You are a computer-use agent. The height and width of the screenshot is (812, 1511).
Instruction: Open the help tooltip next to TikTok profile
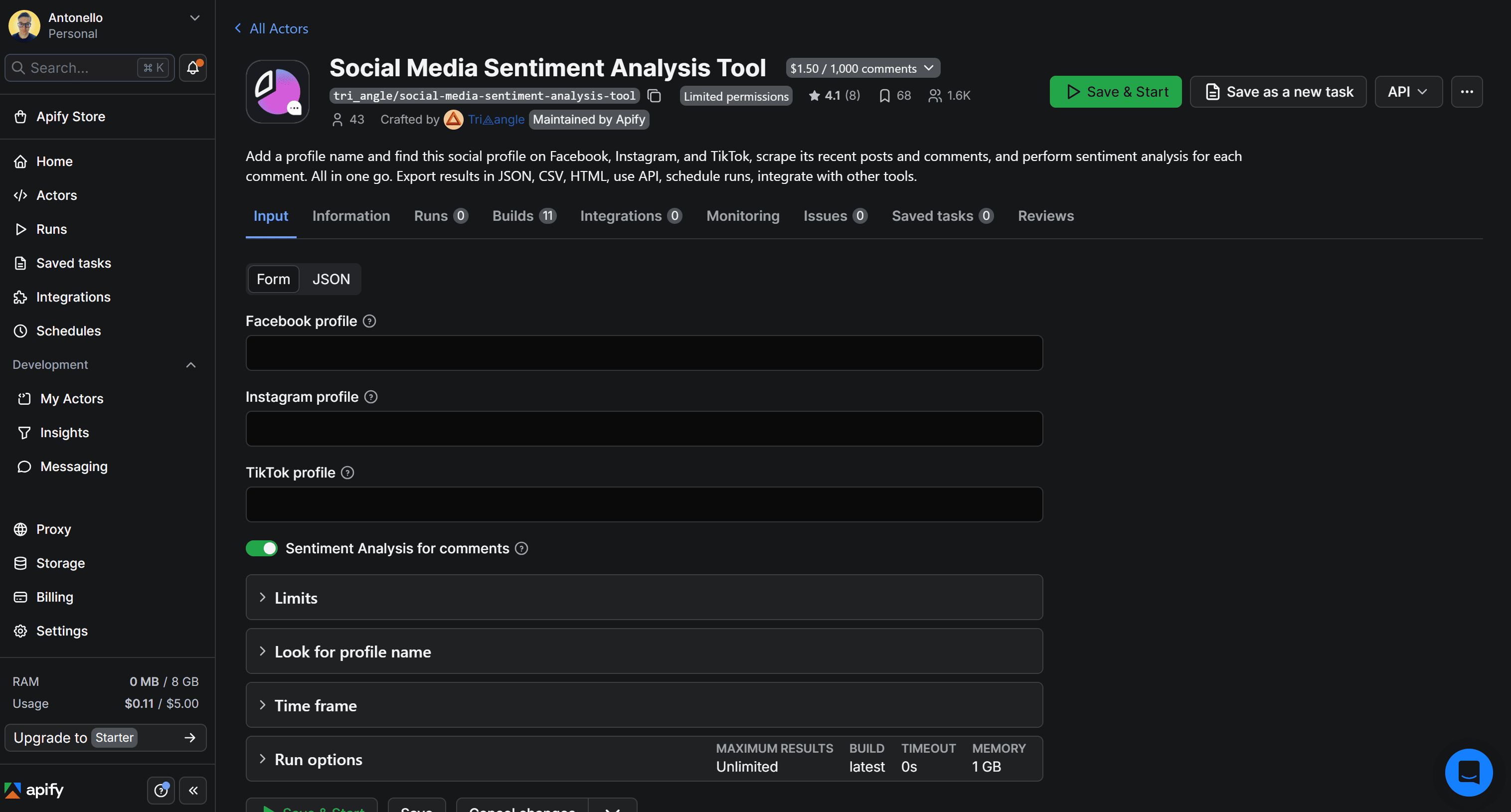347,473
